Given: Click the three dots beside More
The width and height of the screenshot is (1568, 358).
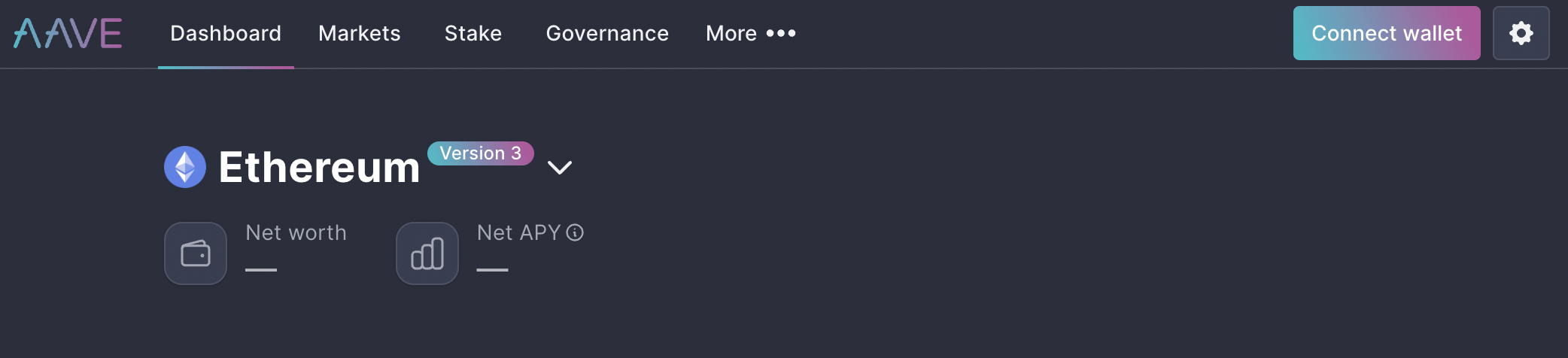Looking at the screenshot, I should [781, 33].
